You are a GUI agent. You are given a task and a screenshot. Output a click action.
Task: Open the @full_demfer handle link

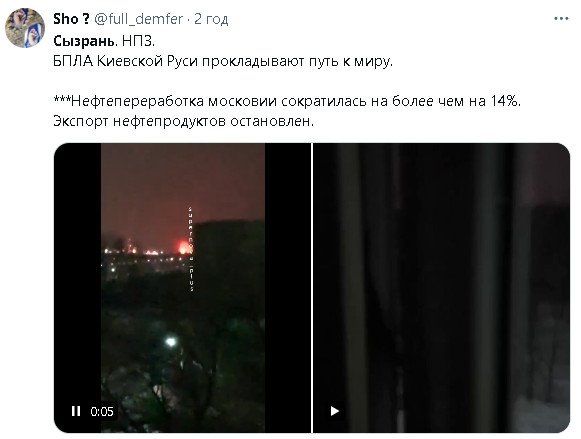(x=139, y=19)
